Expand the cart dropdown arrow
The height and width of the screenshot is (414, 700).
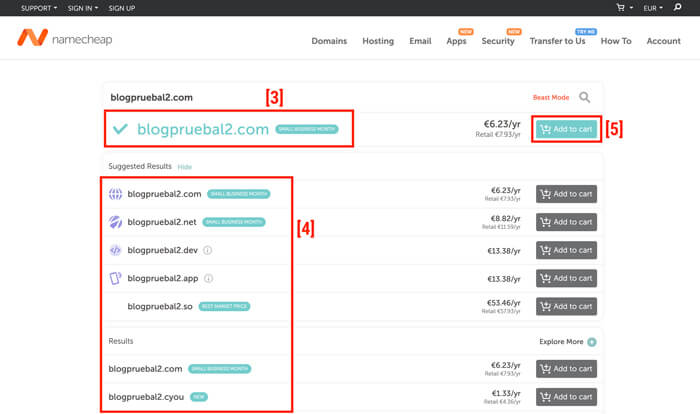tap(631, 8)
